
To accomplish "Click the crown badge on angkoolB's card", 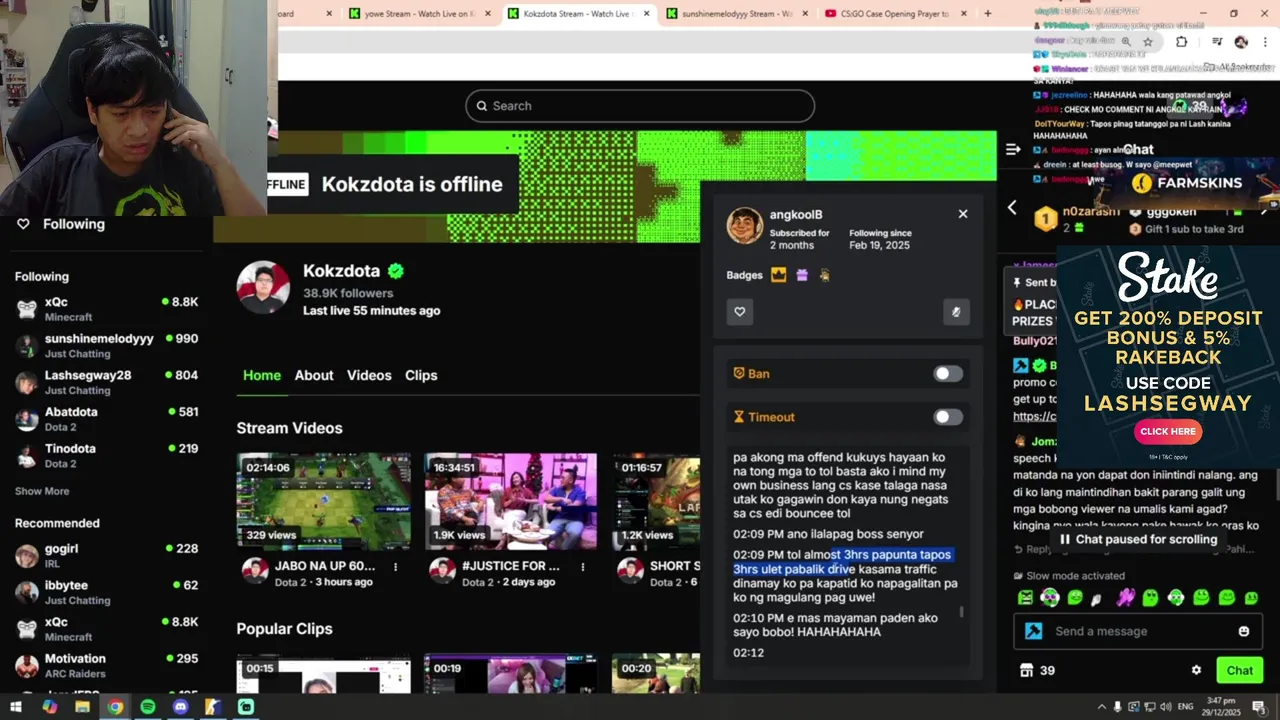I will click(778, 275).
